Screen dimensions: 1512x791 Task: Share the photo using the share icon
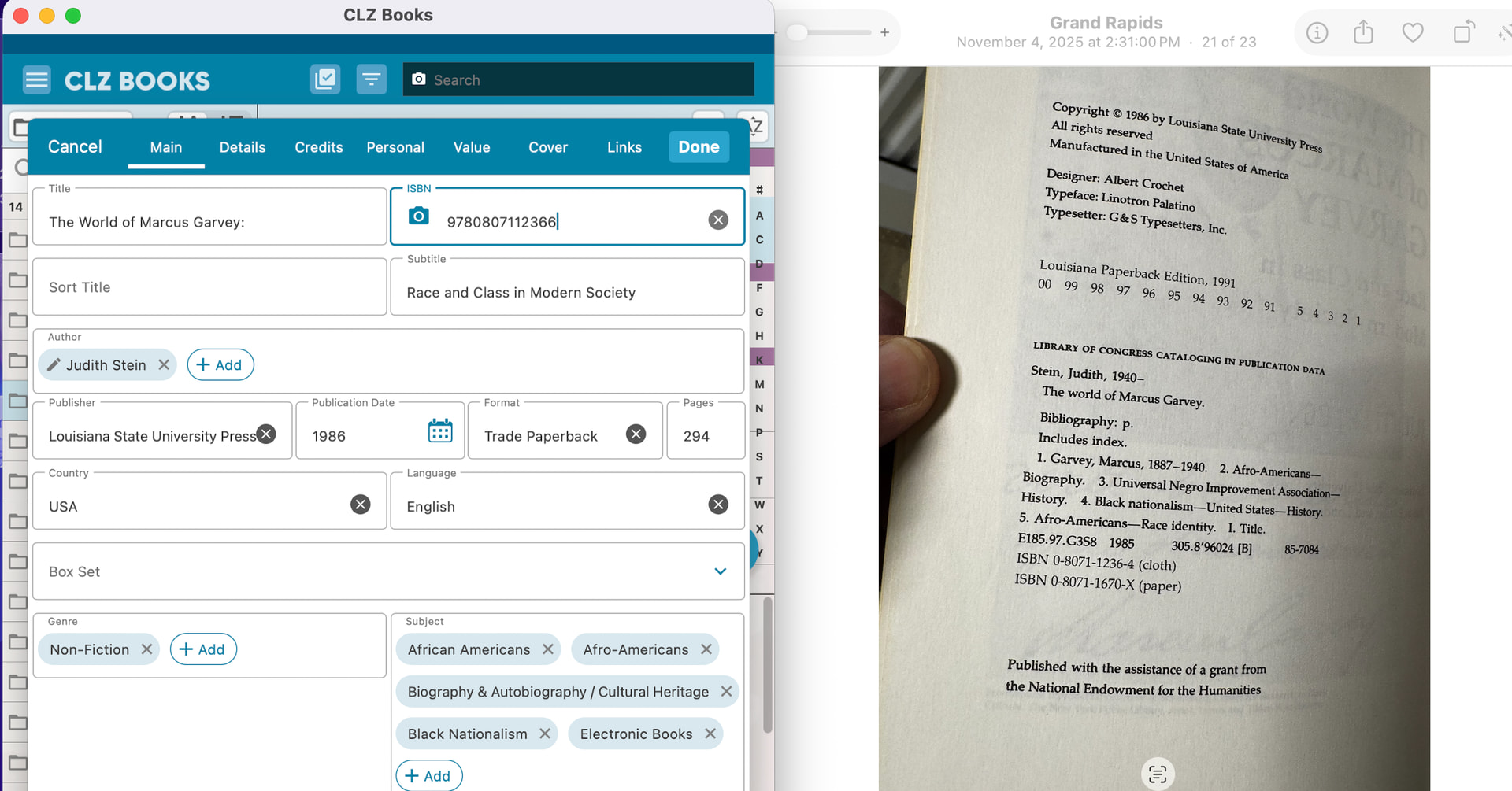click(x=1363, y=33)
